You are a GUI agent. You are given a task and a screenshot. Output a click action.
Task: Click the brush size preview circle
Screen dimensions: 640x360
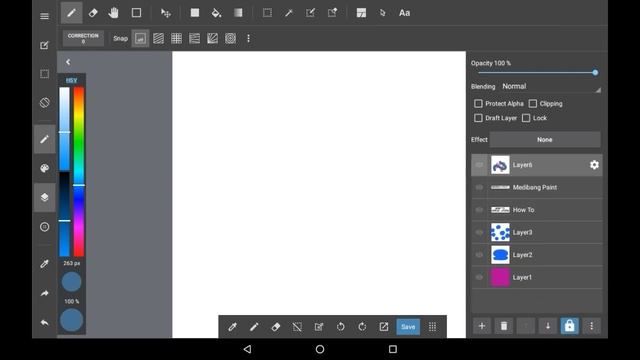point(71,282)
